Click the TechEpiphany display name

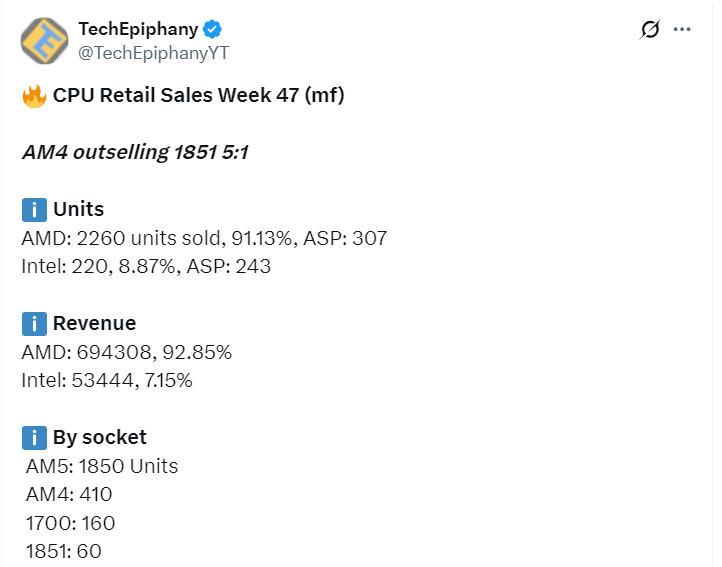tap(138, 29)
